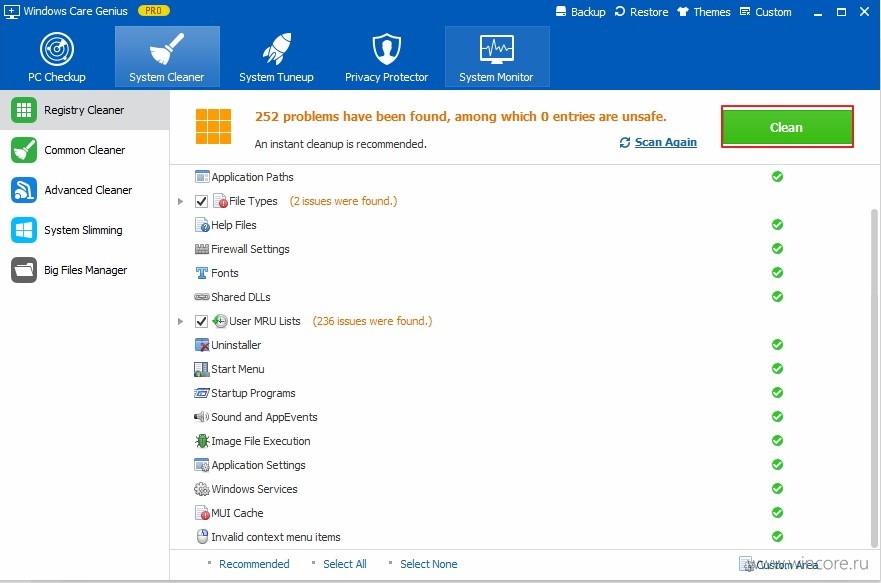Expand the User MRU Lists issues
This screenshot has width=881, height=583.
pos(180,321)
